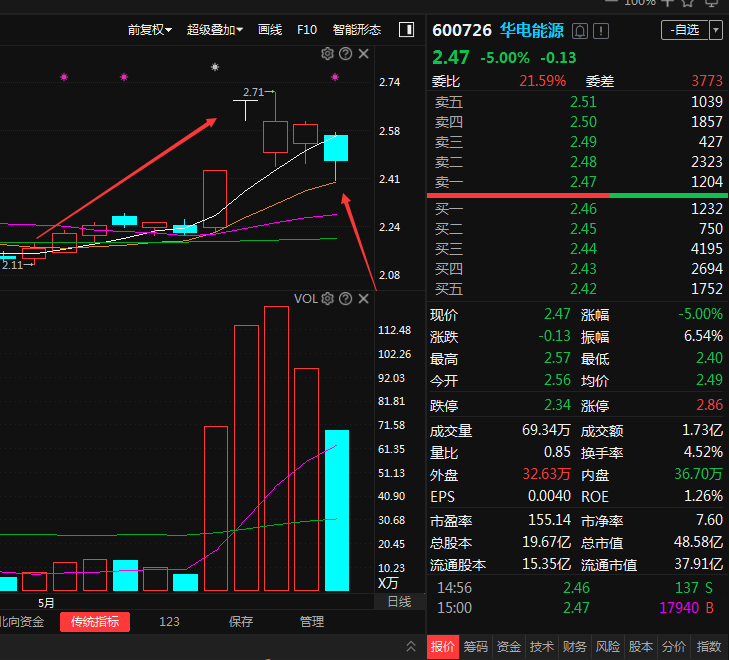Image resolution: width=729 pixels, height=660 pixels.
Task: Open the 财务 finance tab
Action: click(575, 647)
